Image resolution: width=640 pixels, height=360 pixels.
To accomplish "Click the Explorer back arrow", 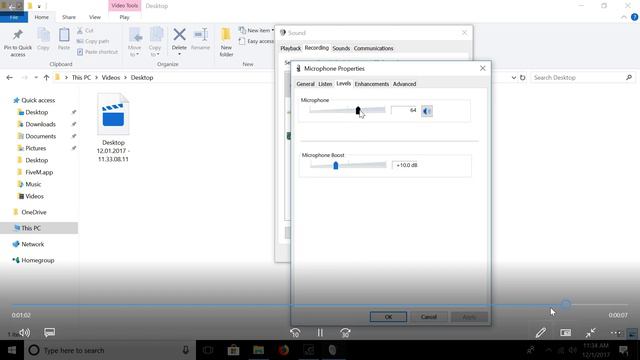I will coord(9,78).
